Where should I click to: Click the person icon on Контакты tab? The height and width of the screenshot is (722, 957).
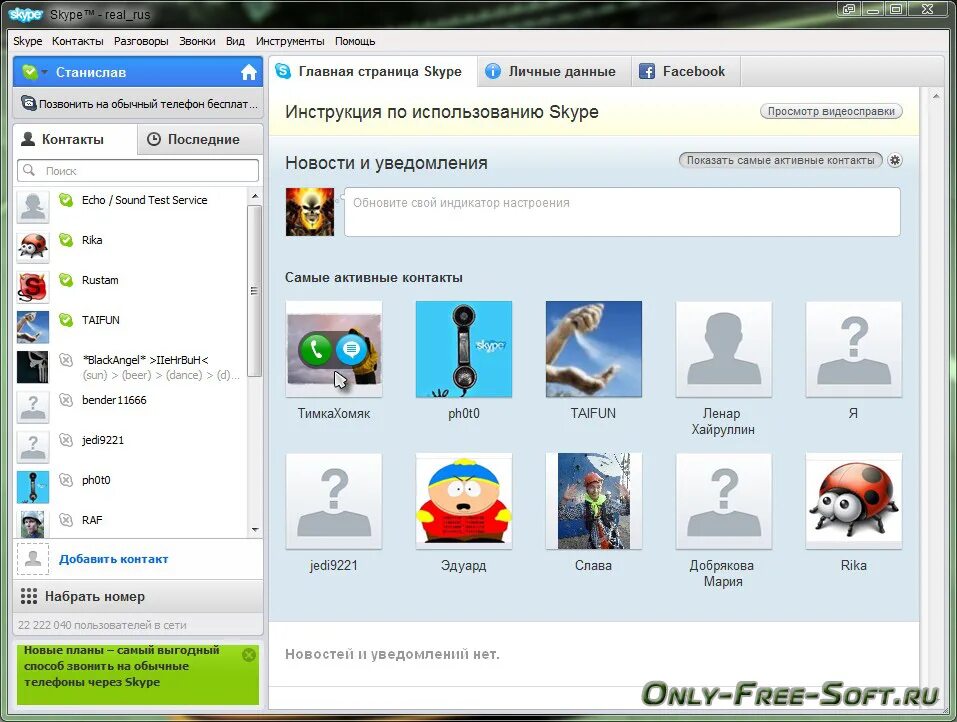28,139
